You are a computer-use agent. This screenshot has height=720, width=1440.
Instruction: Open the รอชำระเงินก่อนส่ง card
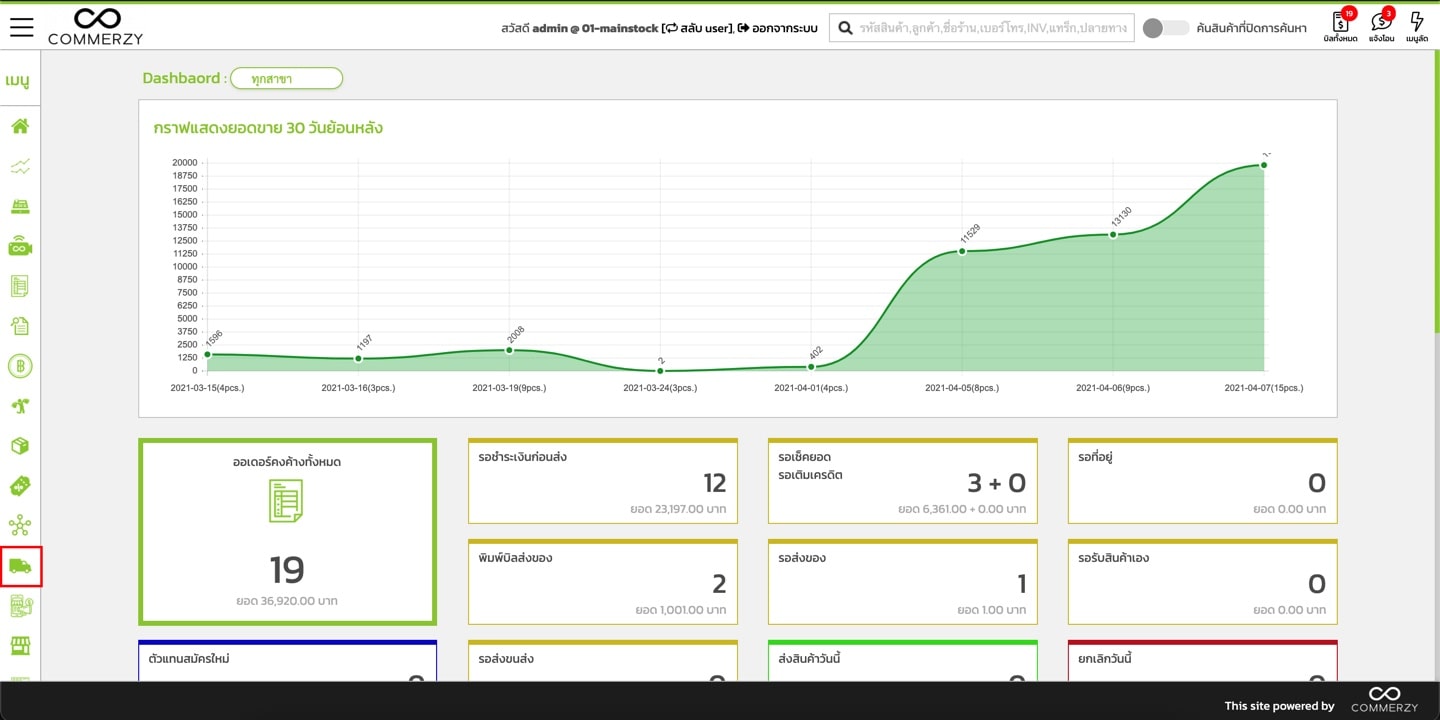(602, 482)
